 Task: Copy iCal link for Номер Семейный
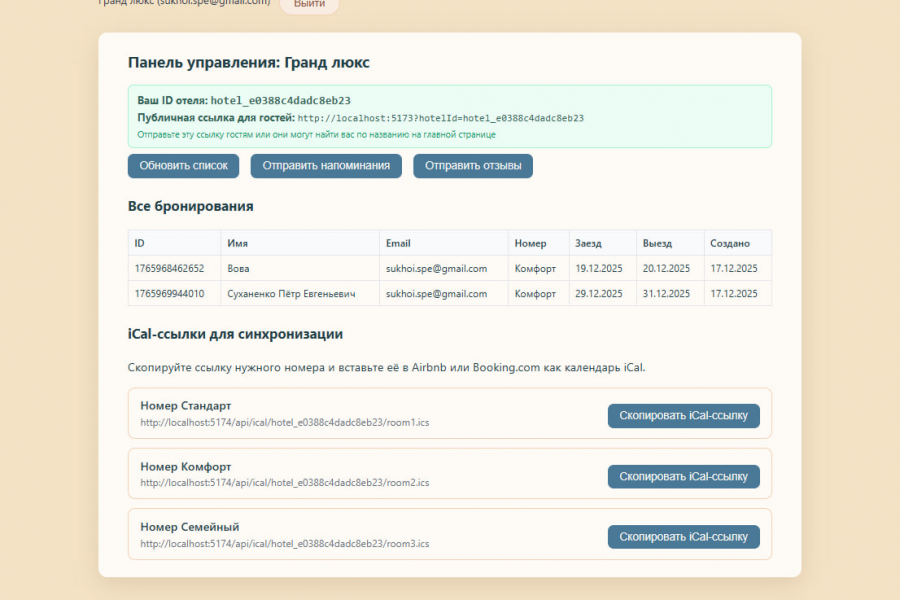pyautogui.click(x=684, y=537)
